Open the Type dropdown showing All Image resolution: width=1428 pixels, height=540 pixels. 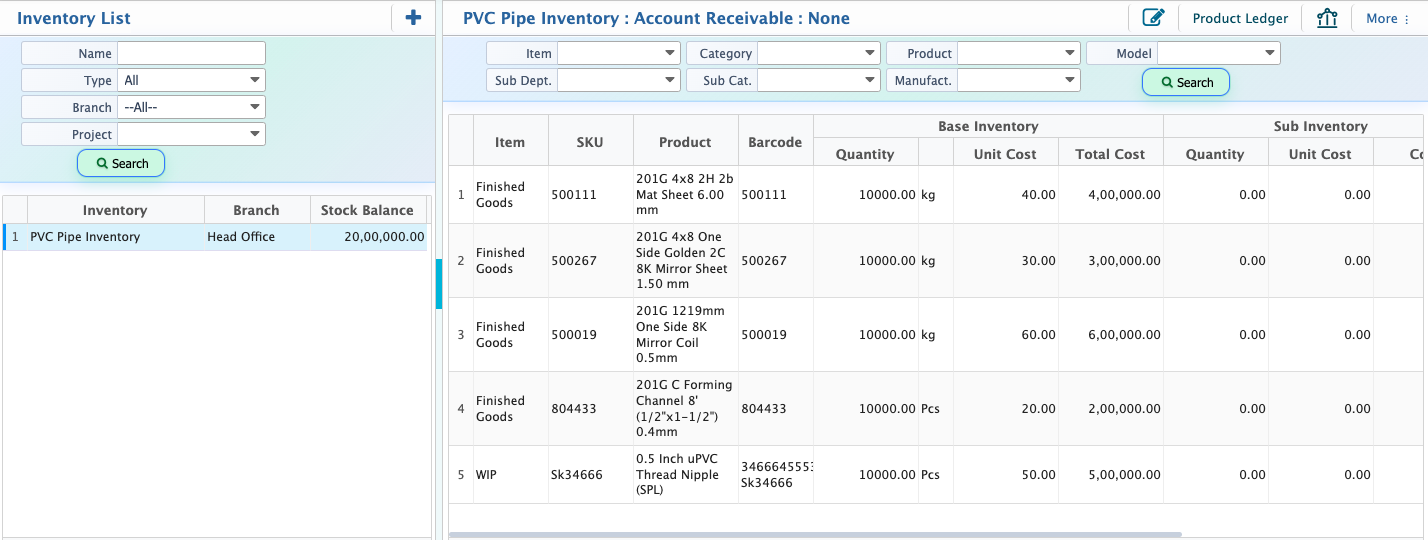click(191, 80)
